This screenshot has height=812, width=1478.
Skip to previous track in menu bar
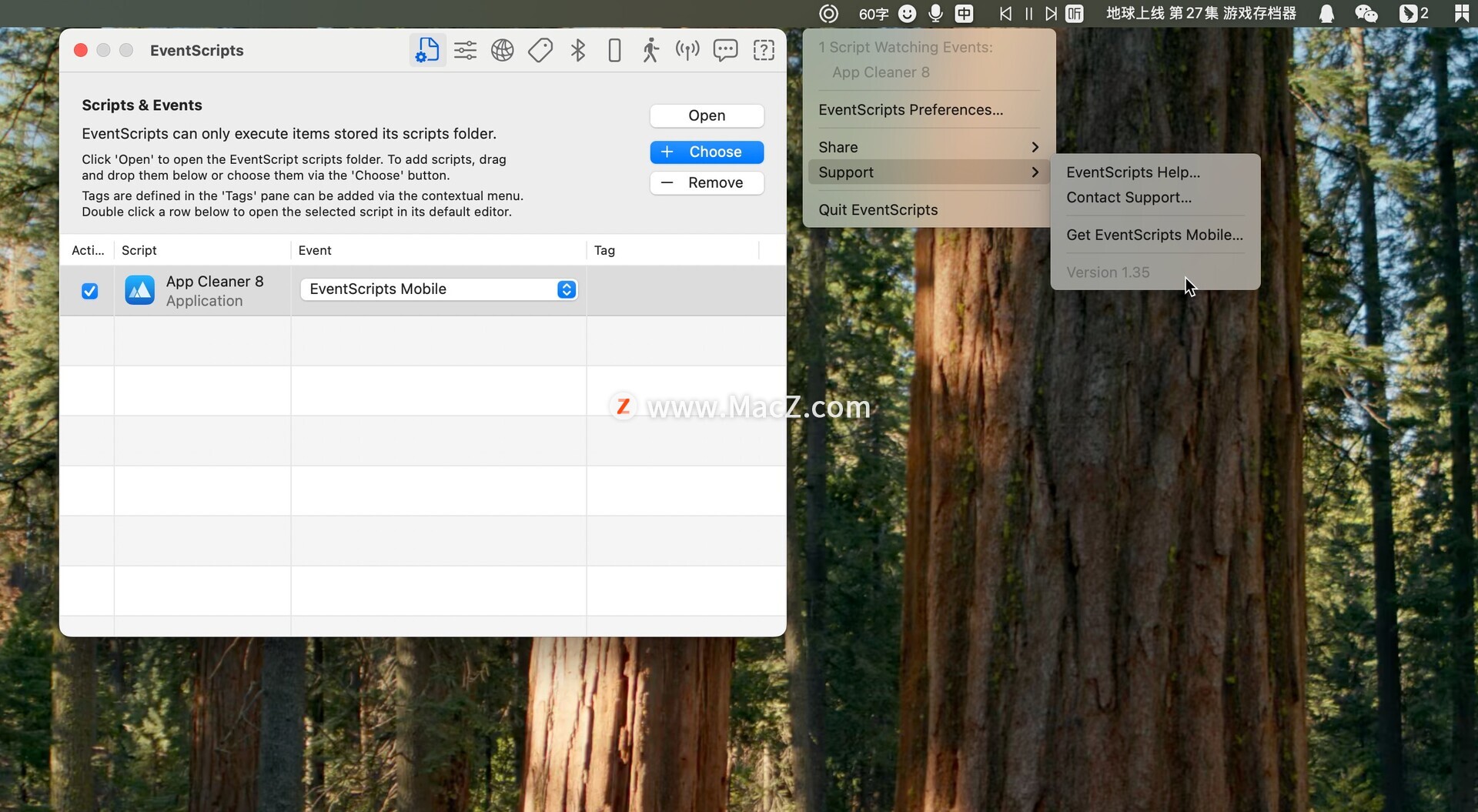tap(1005, 13)
